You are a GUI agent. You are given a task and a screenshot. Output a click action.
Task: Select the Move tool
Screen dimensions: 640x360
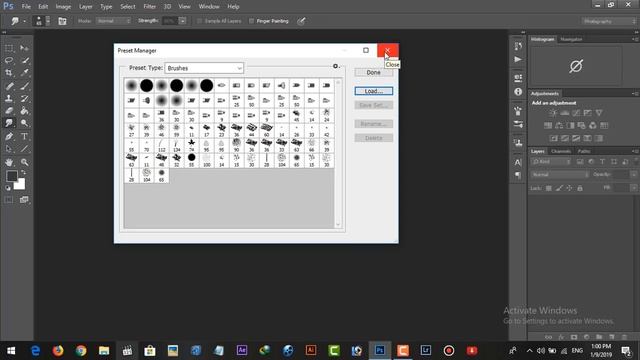pos(24,48)
